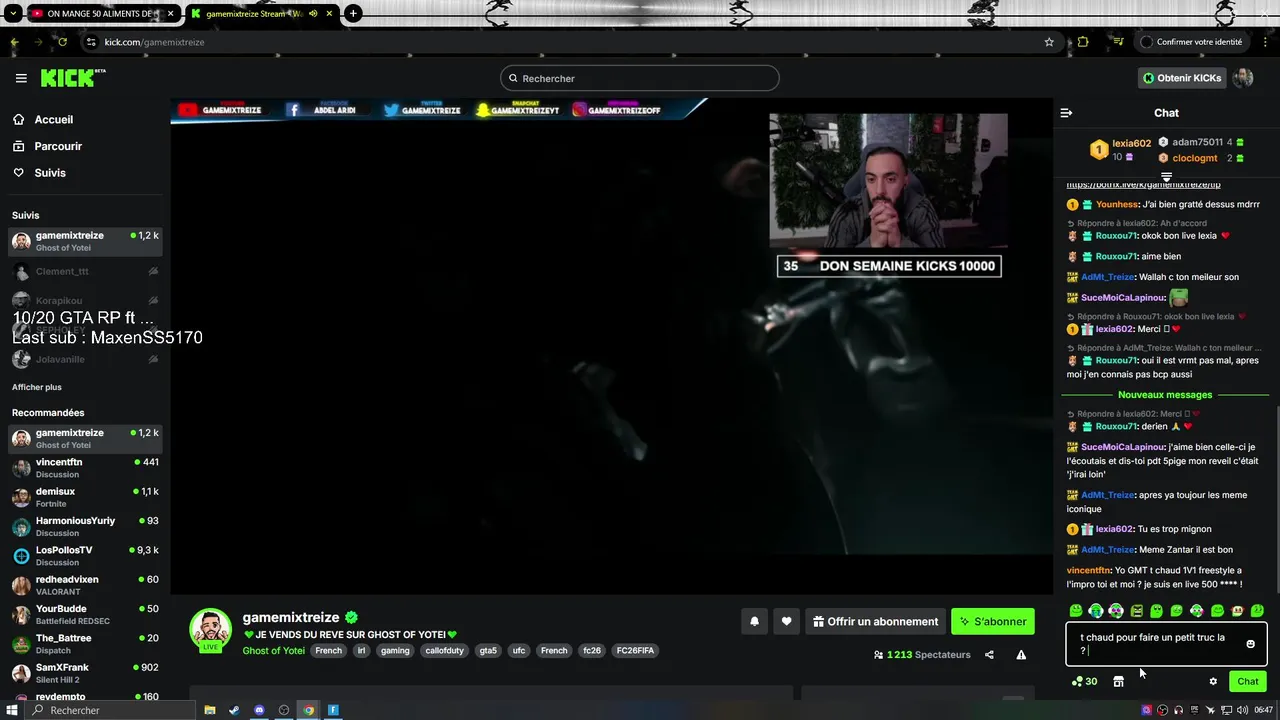The image size is (1280, 720).
Task: Open The_Battree Dispatch channel
Action: pos(85,644)
